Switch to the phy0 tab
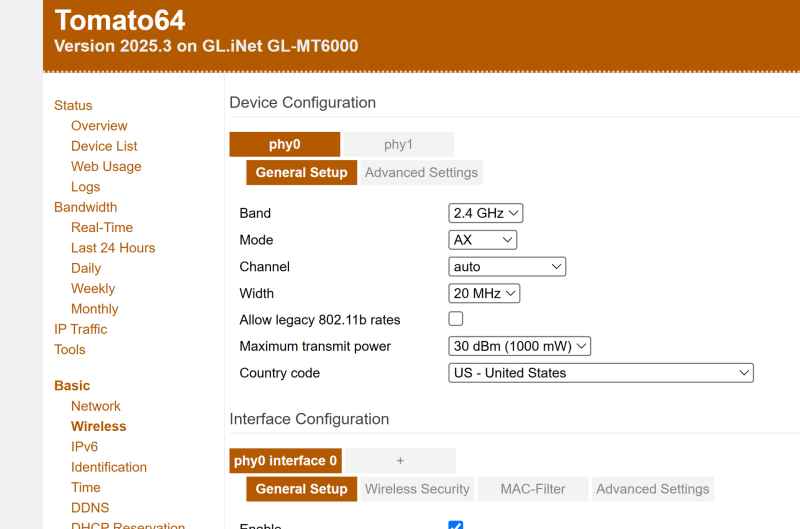This screenshot has width=800, height=529. [x=285, y=144]
